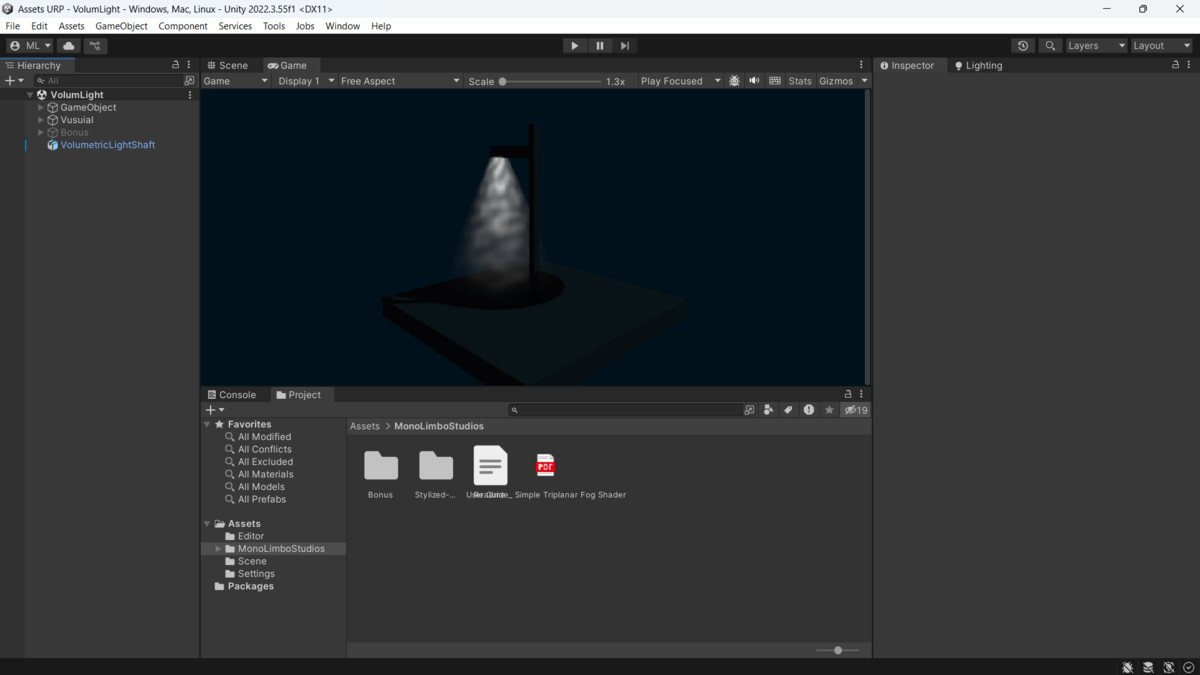This screenshot has width=1200, height=675.
Task: Click the Search by Type icon in Project
Action: (768, 410)
